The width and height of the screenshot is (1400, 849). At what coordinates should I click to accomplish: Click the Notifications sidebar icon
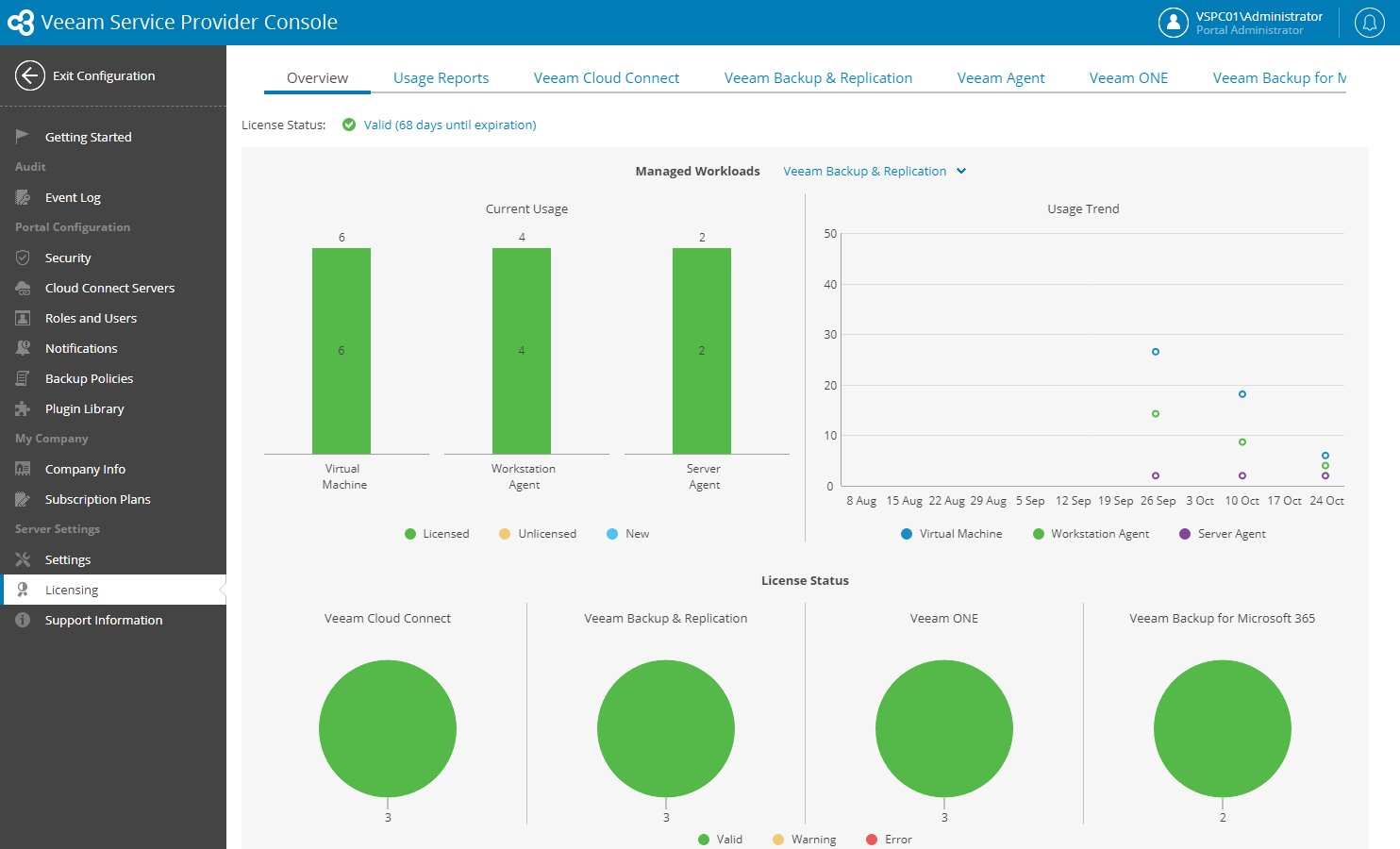pyautogui.click(x=23, y=348)
